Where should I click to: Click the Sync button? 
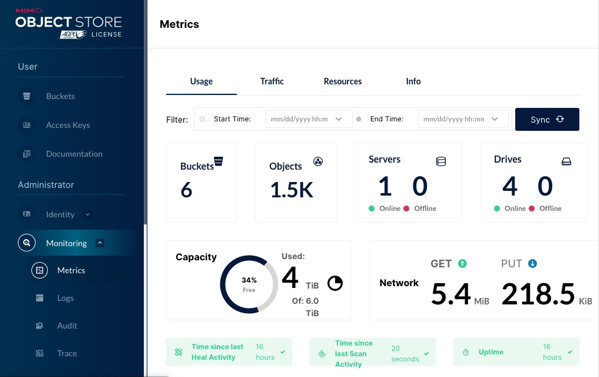[x=547, y=119]
